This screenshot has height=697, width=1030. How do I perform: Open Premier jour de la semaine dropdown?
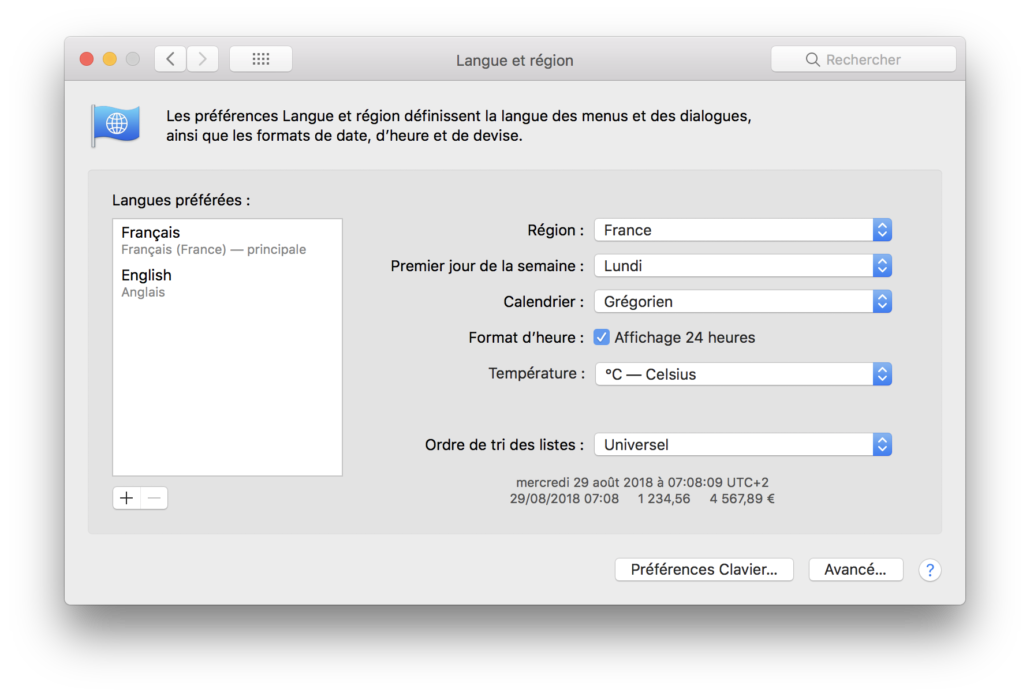742,266
